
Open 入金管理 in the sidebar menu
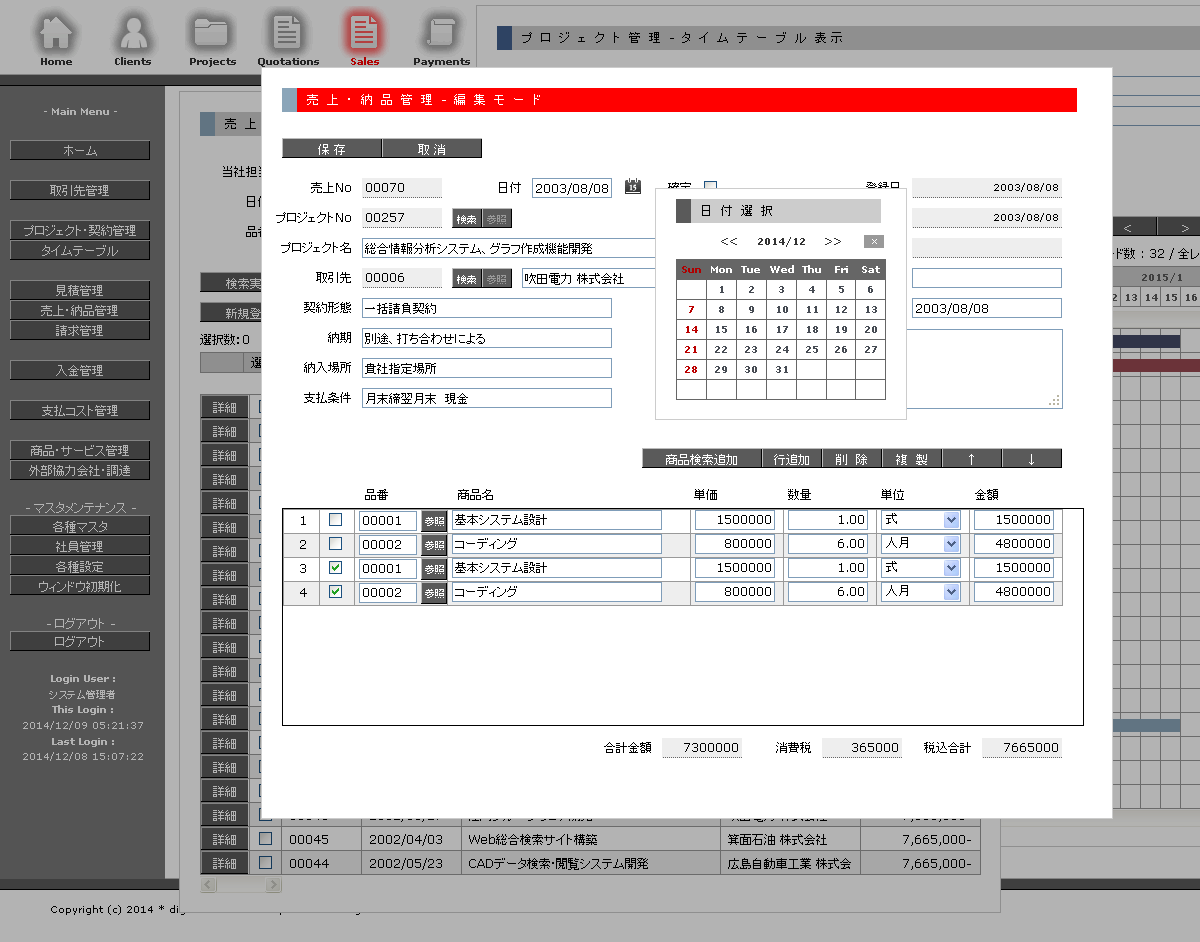tap(80, 370)
